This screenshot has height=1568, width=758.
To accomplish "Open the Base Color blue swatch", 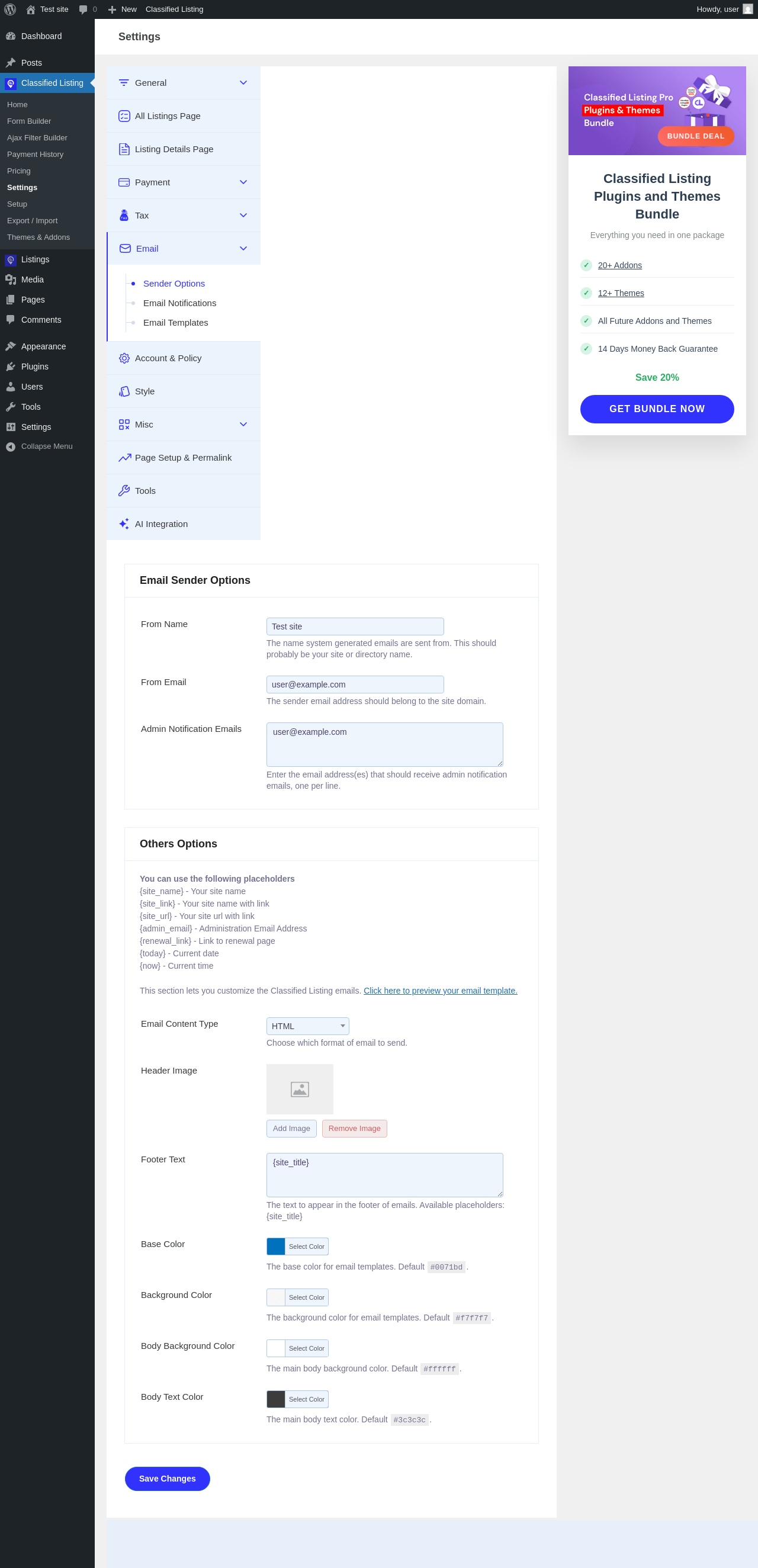I will 276,1246.
